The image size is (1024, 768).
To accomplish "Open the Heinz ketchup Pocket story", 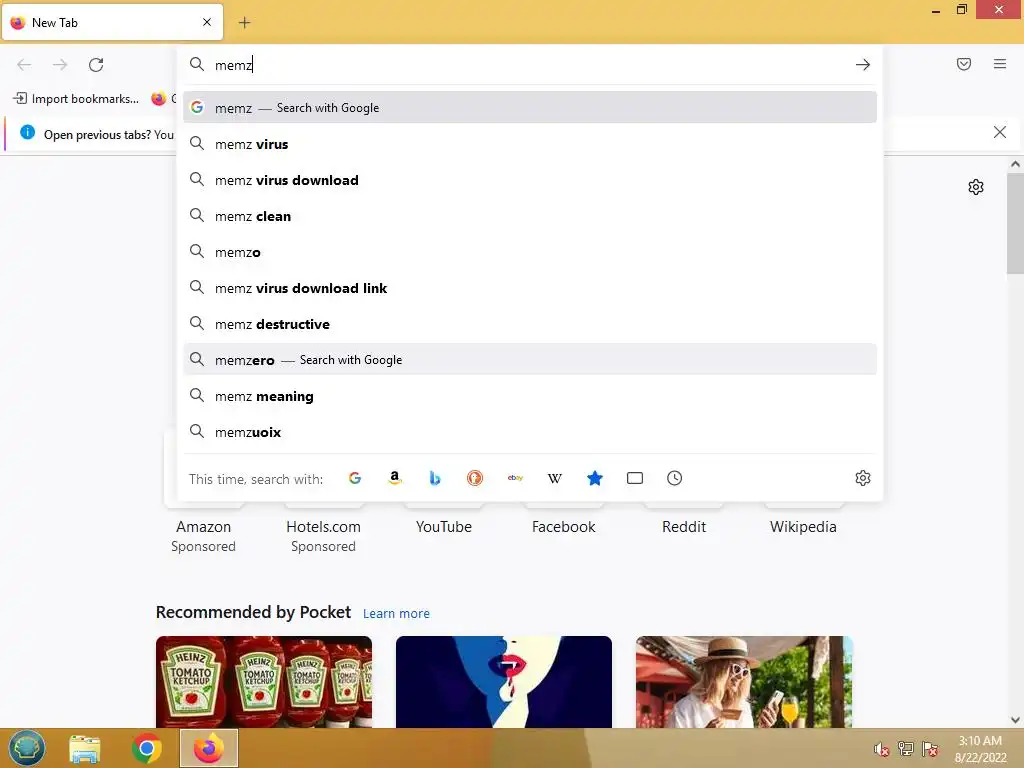I will tap(264, 682).
